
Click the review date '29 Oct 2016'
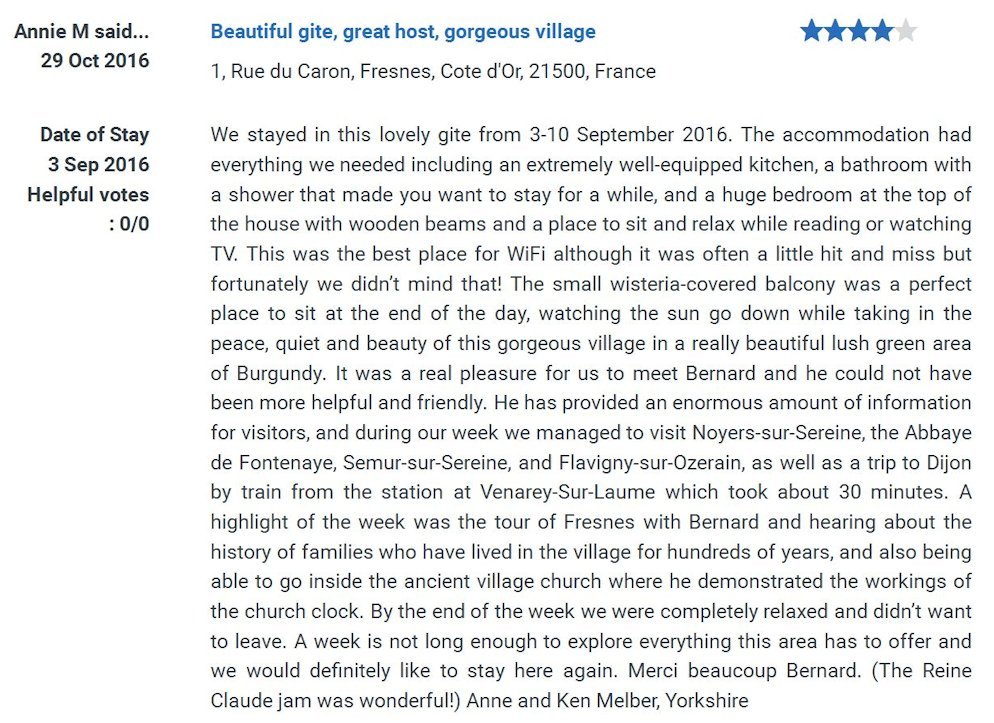[95, 60]
